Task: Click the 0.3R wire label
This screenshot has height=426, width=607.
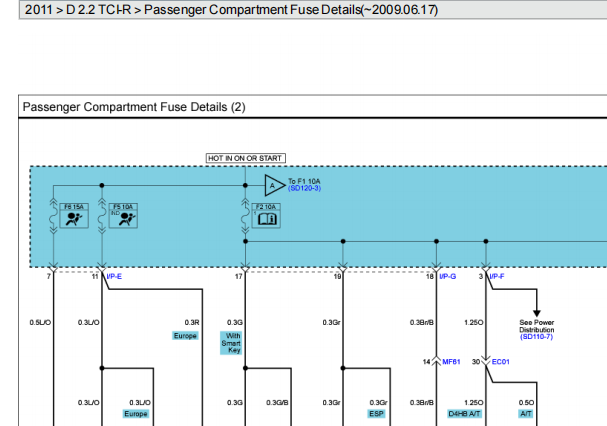Action: [192, 323]
